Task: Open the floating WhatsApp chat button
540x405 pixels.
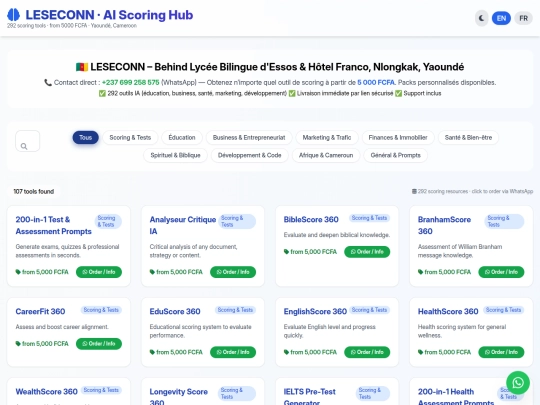Action: tap(518, 383)
